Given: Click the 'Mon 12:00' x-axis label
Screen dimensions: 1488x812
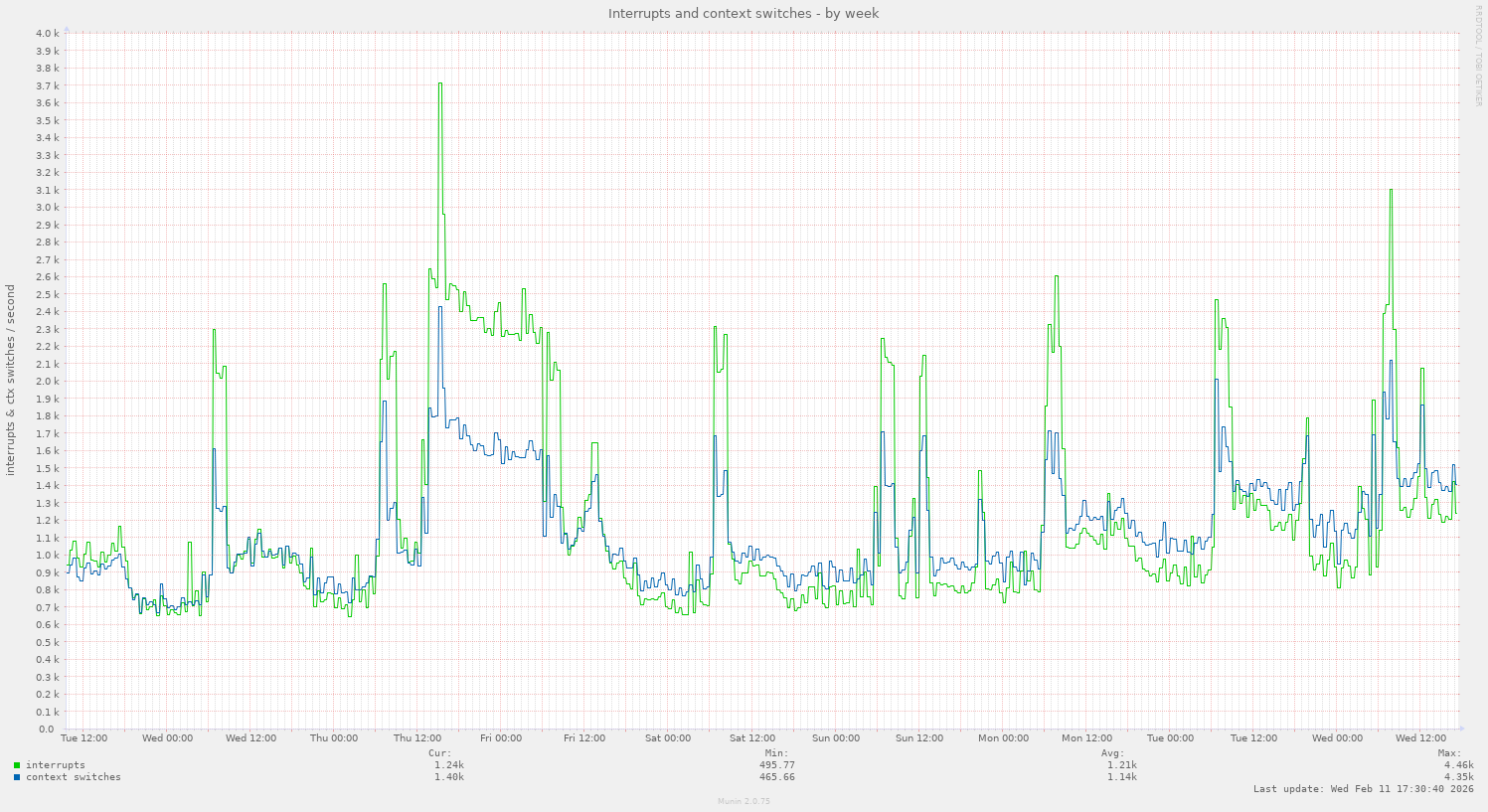Looking at the screenshot, I should click(x=1086, y=738).
